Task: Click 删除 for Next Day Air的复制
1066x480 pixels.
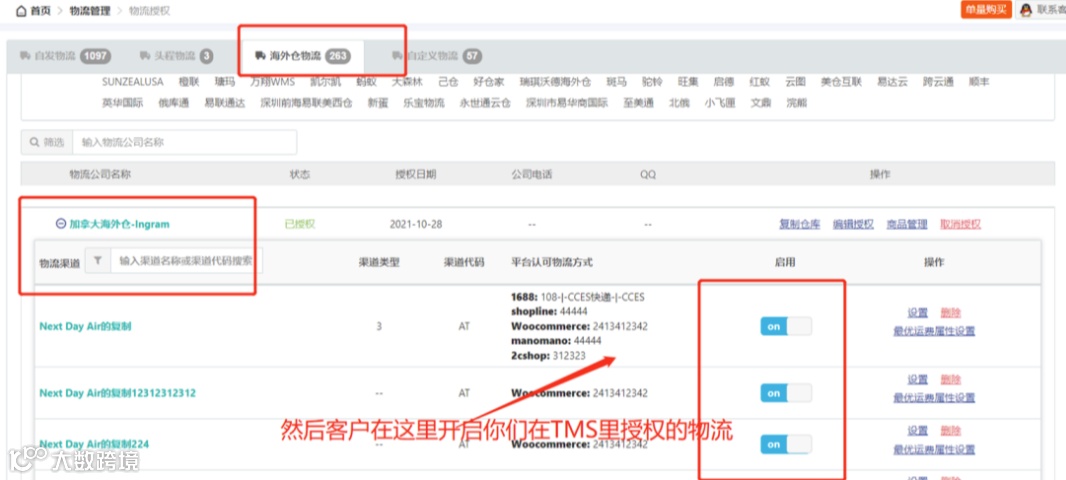Action: click(x=951, y=313)
